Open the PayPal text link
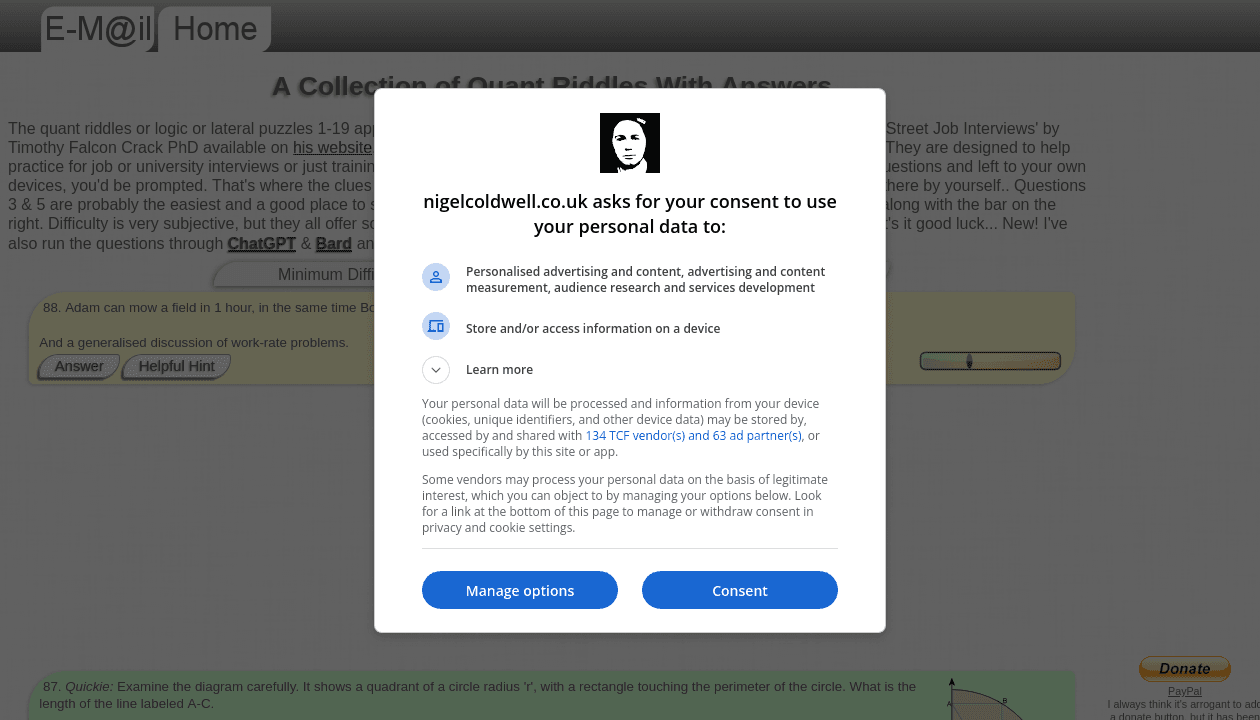Viewport: 1260px width, 720px height. click(1185, 691)
